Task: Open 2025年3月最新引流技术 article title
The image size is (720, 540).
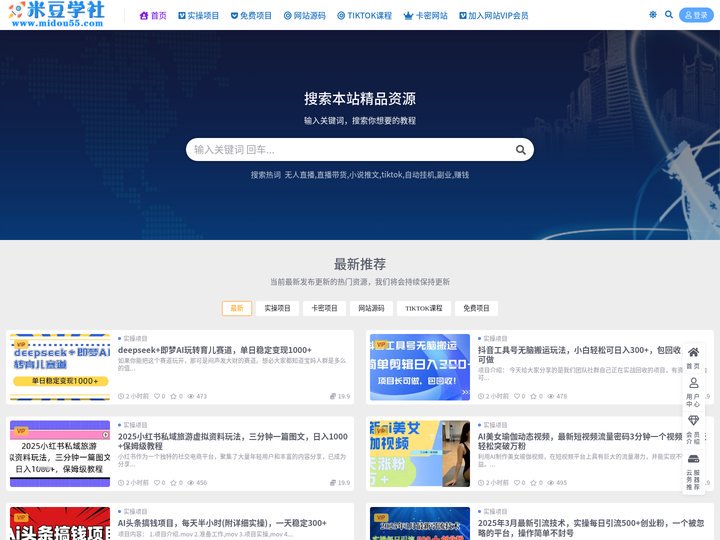Action: click(x=591, y=528)
